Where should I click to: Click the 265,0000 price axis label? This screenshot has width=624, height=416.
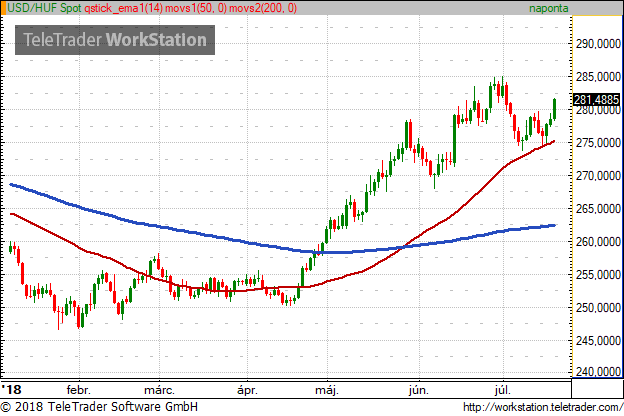[x=598, y=209]
